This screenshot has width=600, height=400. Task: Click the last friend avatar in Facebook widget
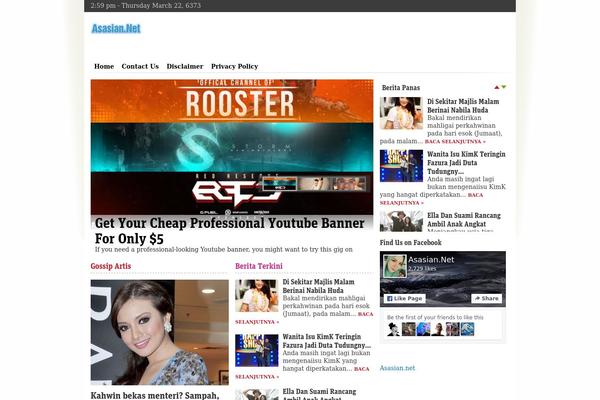click(x=467, y=329)
